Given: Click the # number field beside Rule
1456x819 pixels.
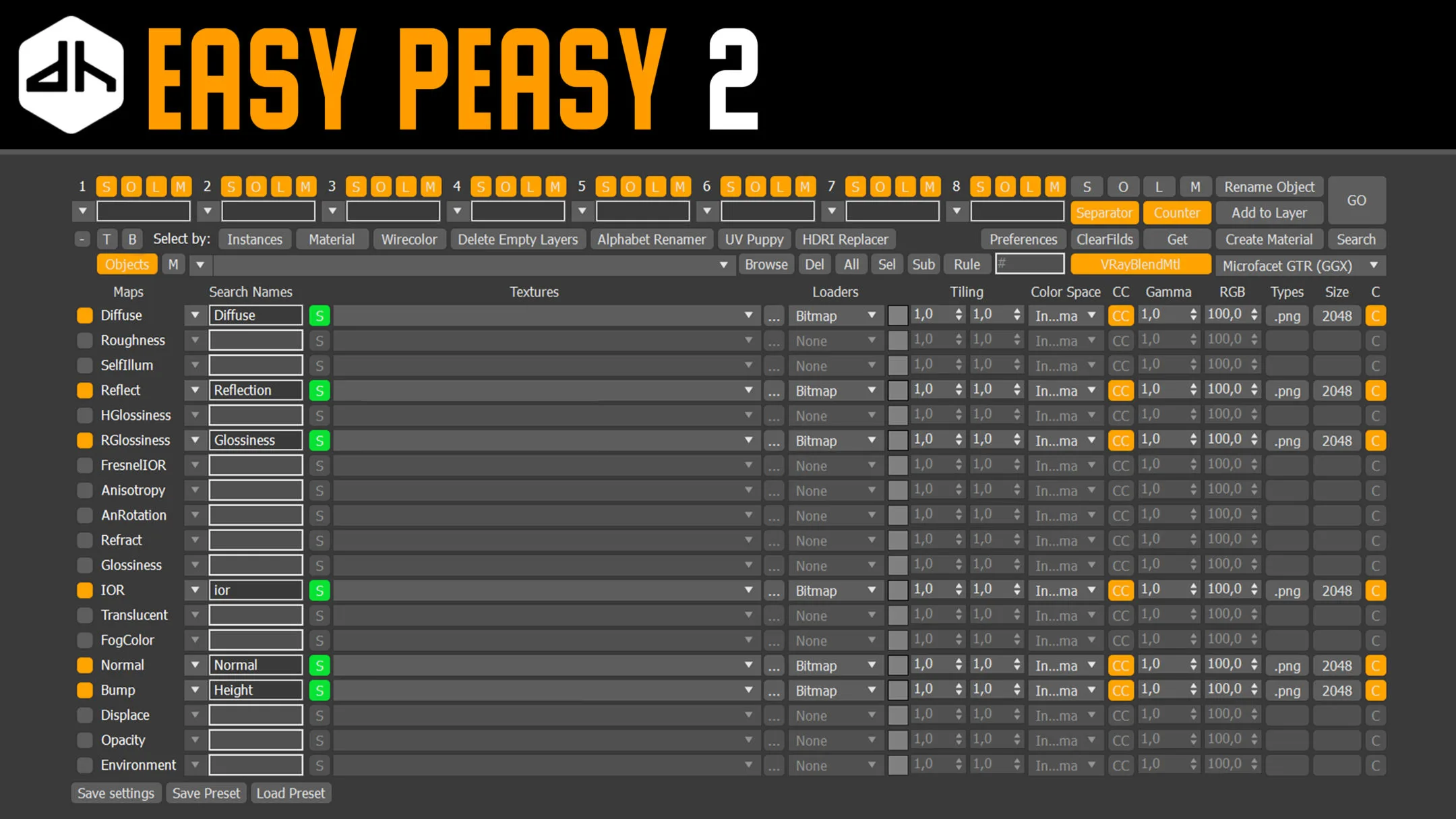Looking at the screenshot, I should pyautogui.click(x=1030, y=264).
